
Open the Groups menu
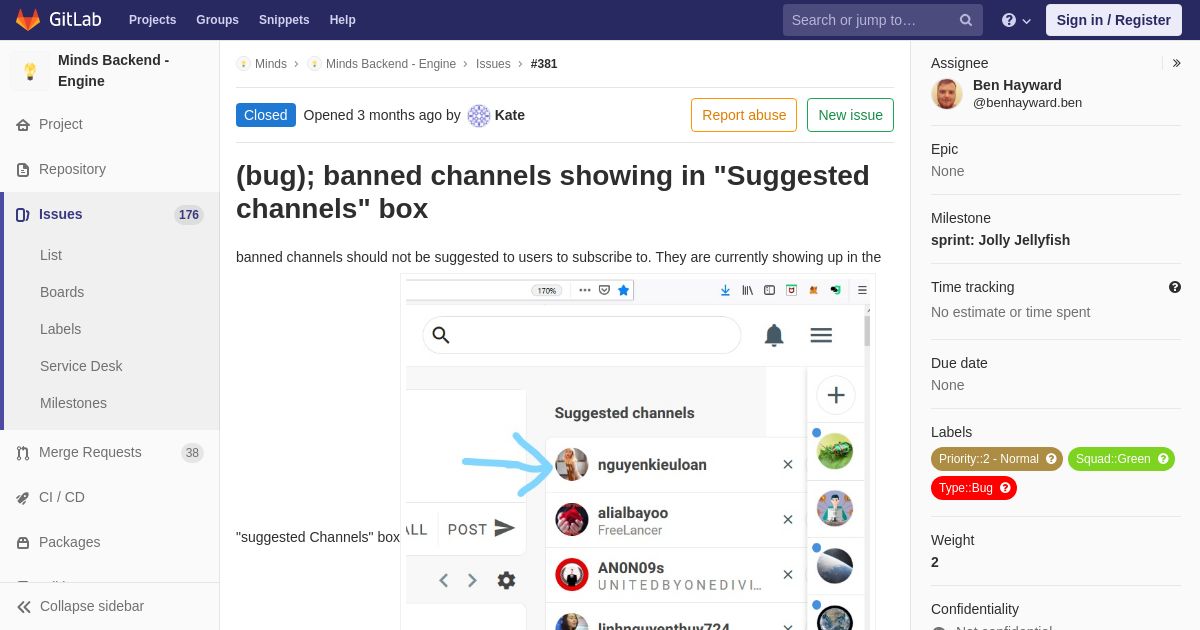point(217,20)
